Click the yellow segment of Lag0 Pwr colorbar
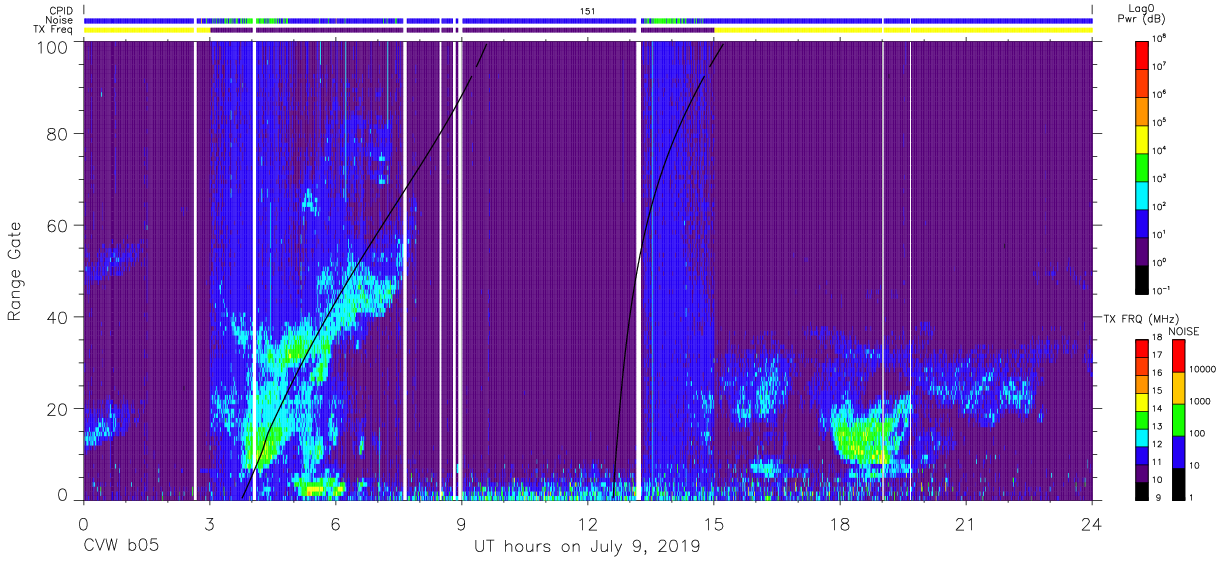This screenshot has height=567, width=1228. 1141,139
